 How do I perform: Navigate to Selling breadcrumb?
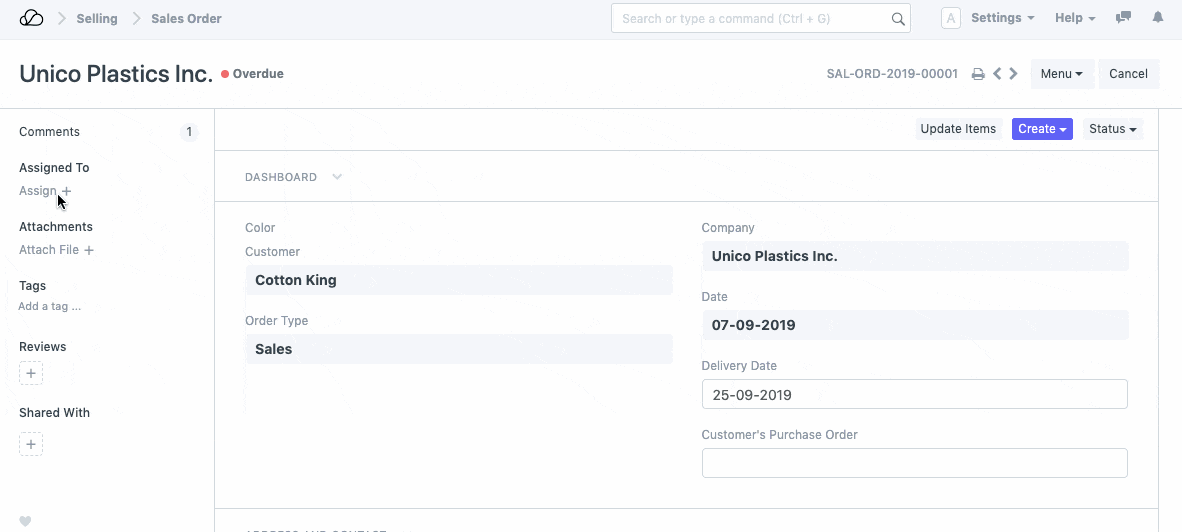coord(97,18)
